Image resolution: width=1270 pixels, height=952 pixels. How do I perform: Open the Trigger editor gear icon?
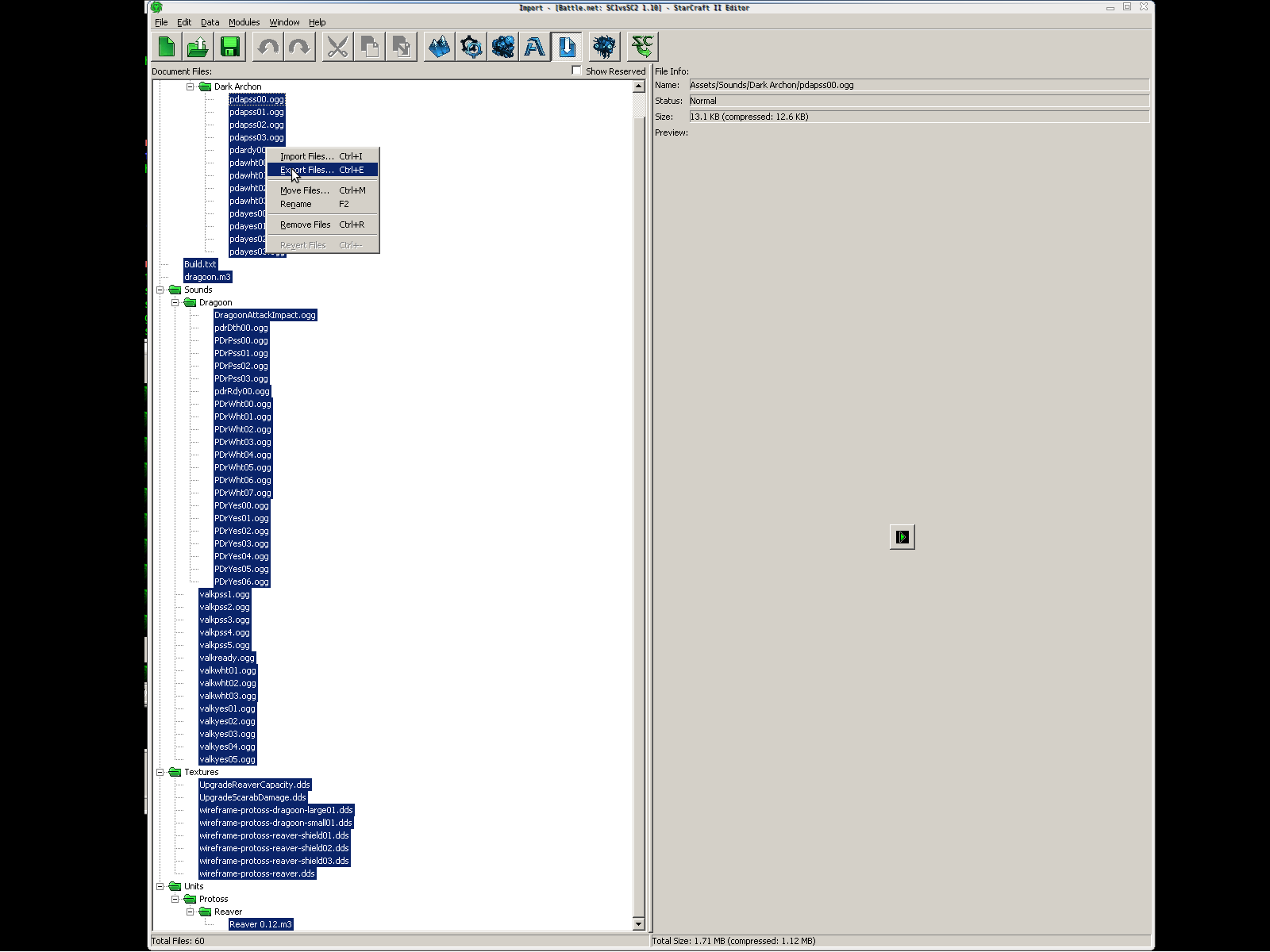[x=471, y=48]
